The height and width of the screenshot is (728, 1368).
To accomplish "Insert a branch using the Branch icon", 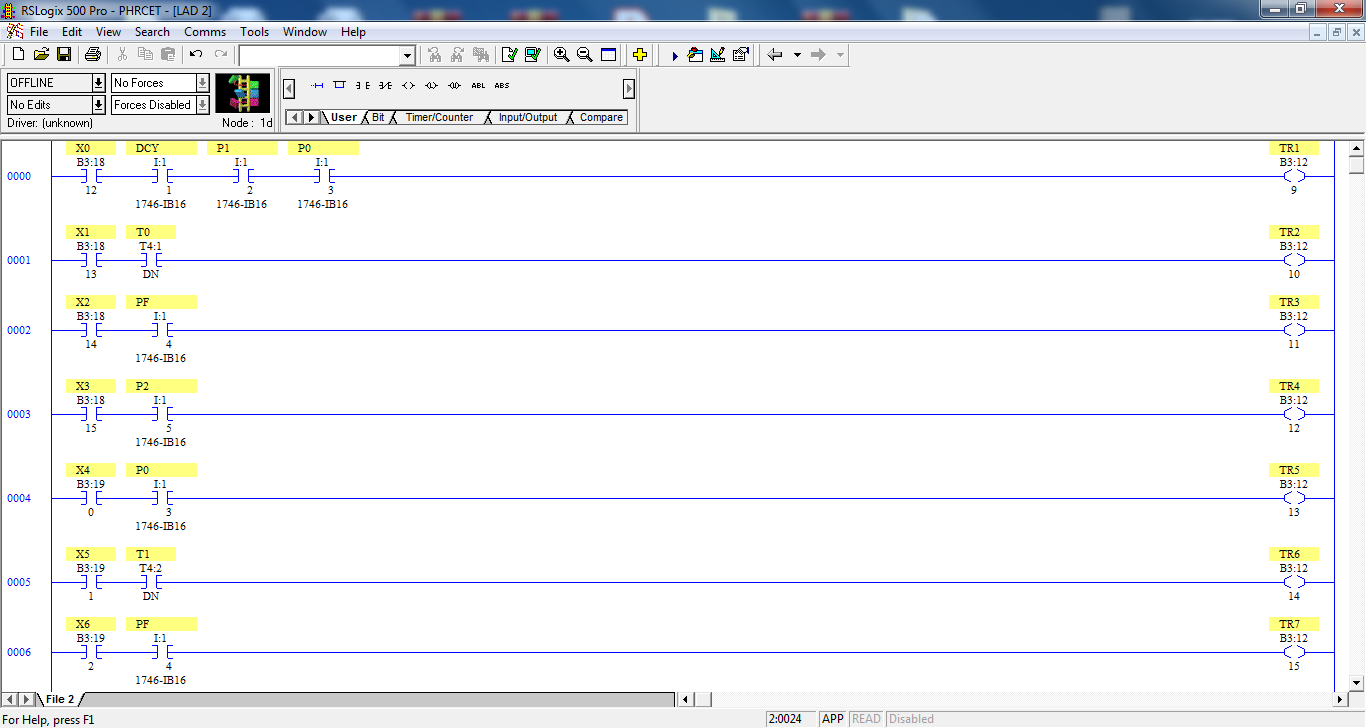I will 341,85.
